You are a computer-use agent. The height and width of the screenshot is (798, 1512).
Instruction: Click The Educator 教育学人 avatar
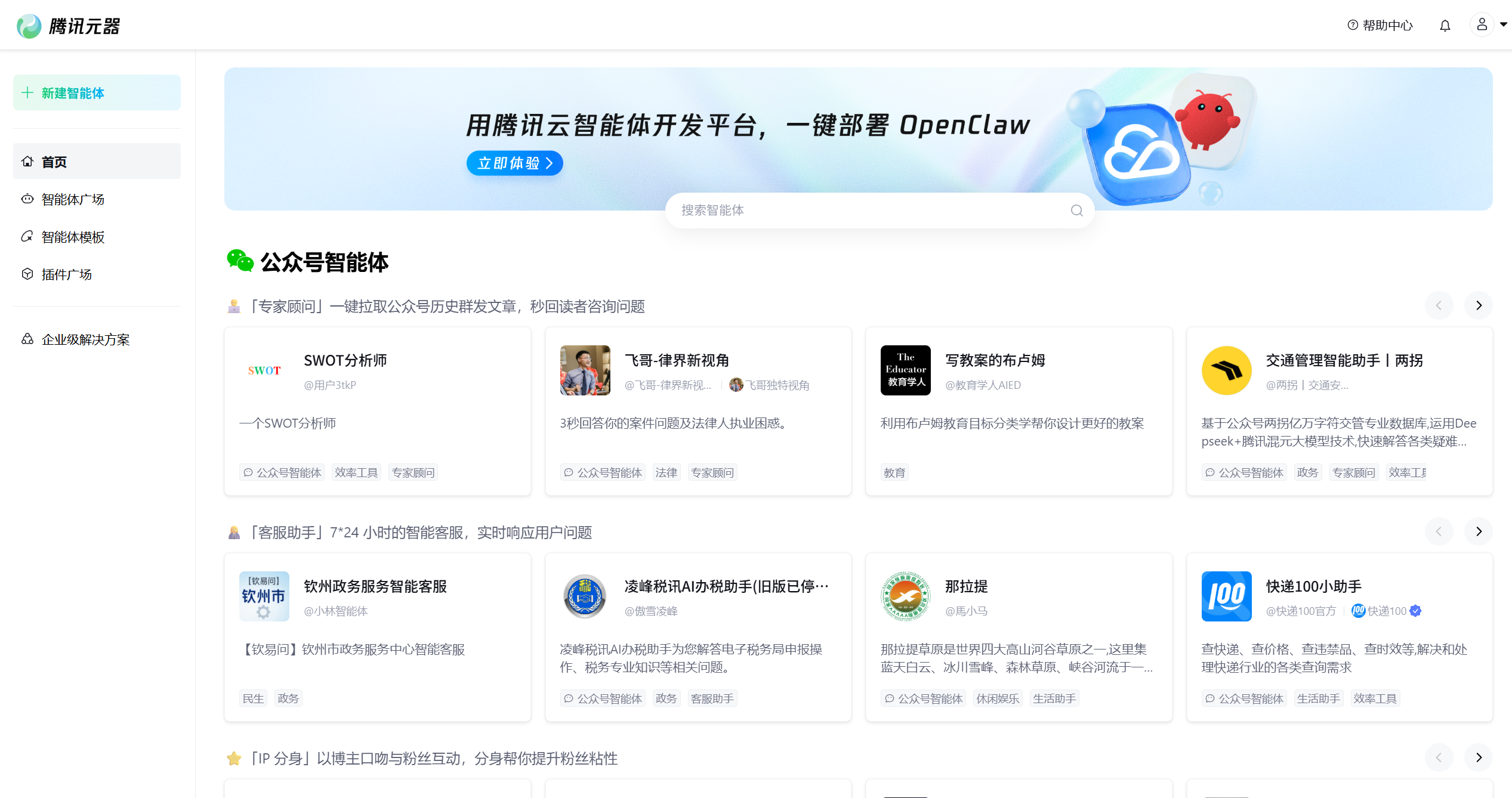click(x=906, y=370)
